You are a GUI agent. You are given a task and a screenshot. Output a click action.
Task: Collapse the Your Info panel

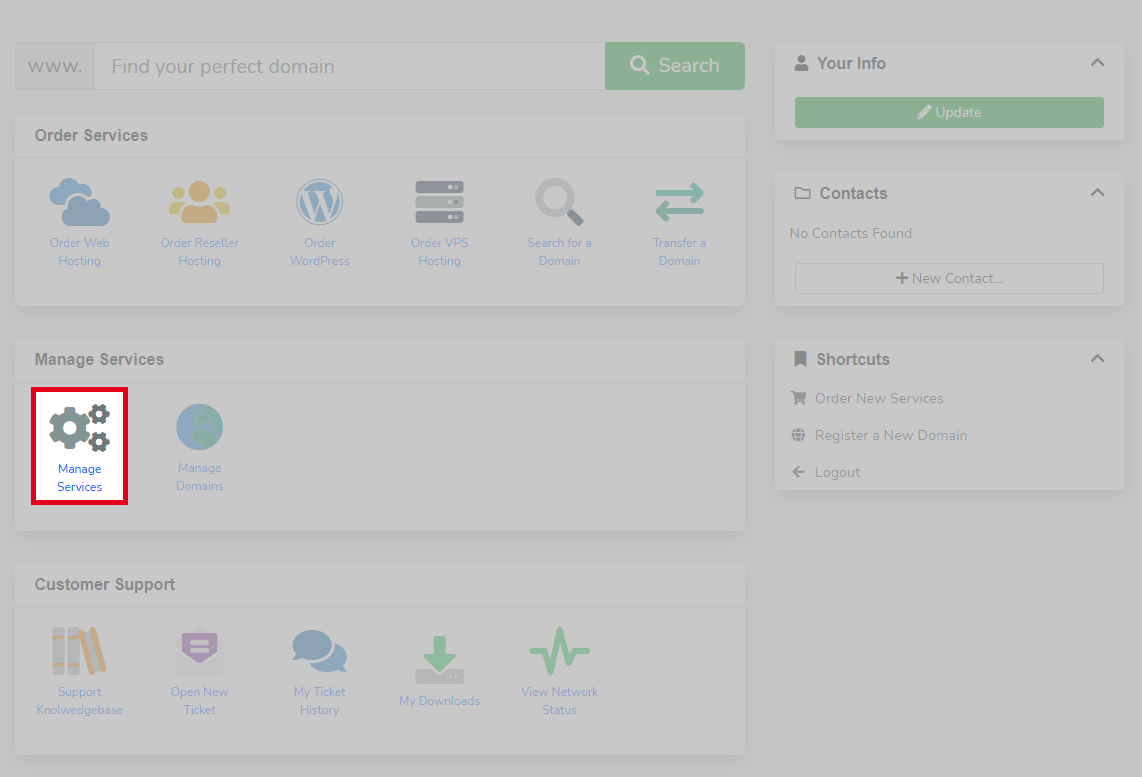pyautogui.click(x=1097, y=62)
